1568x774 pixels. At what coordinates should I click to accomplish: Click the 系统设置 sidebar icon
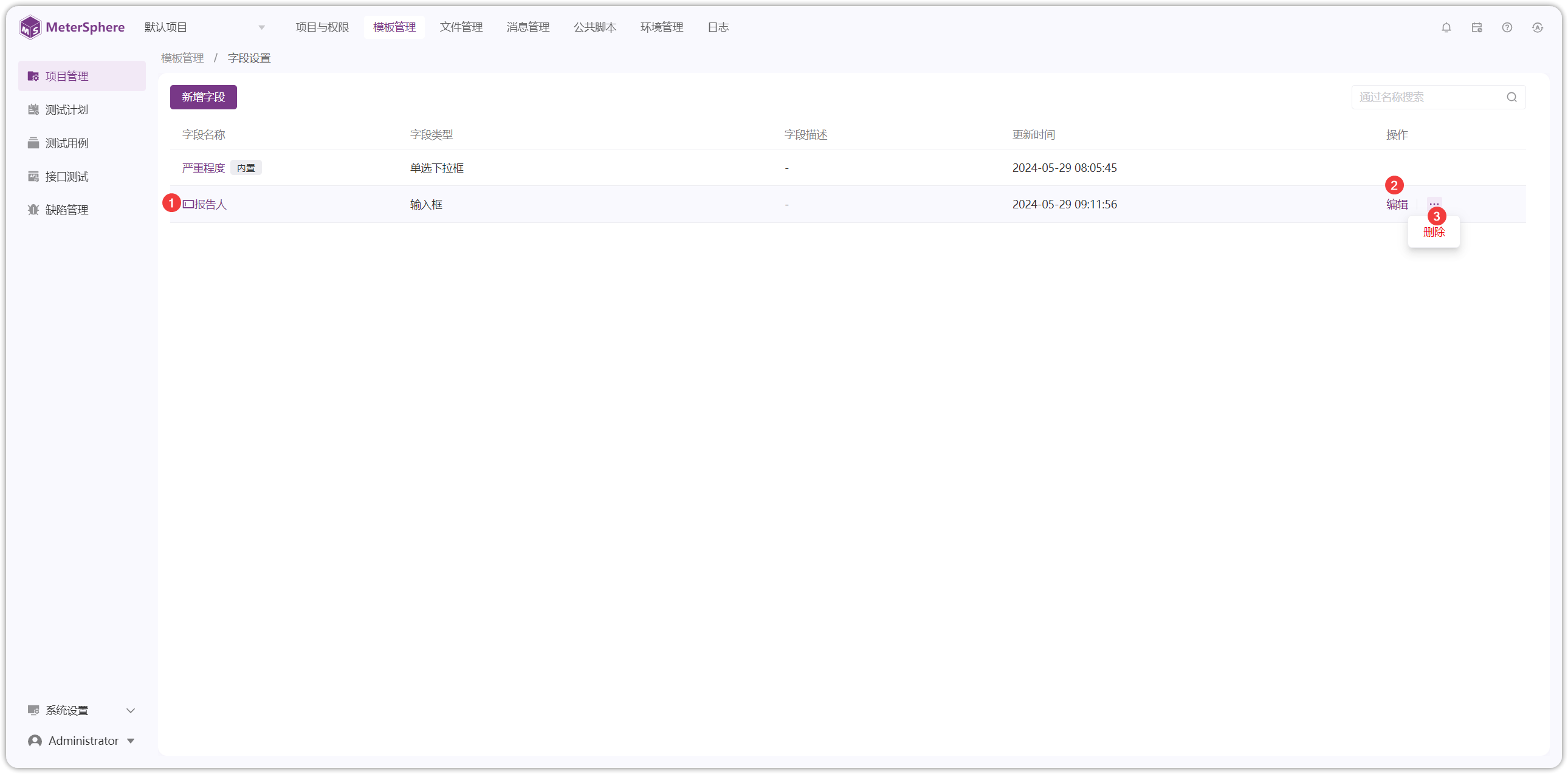tap(33, 710)
